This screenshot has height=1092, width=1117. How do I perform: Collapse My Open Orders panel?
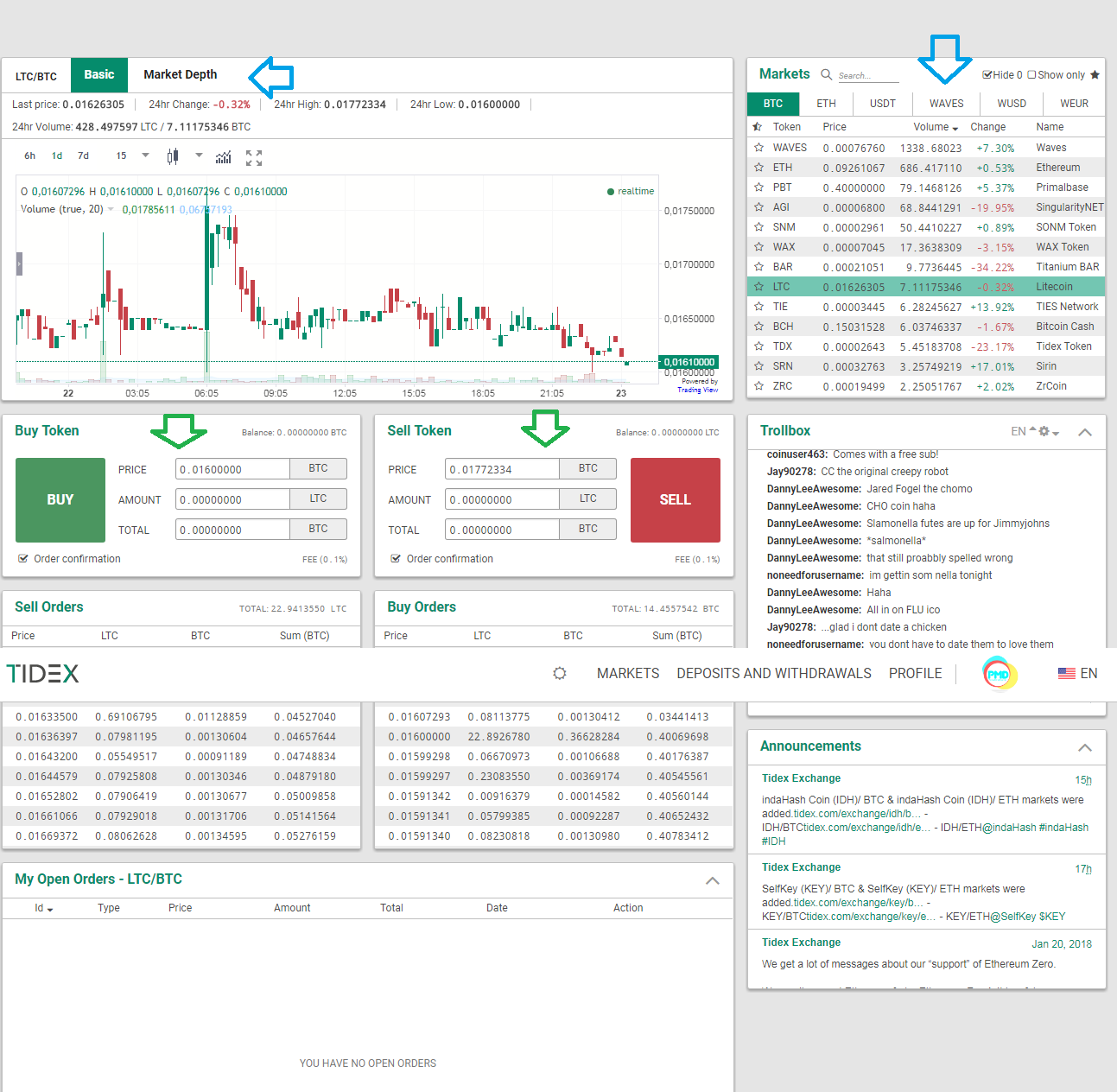coord(713,880)
